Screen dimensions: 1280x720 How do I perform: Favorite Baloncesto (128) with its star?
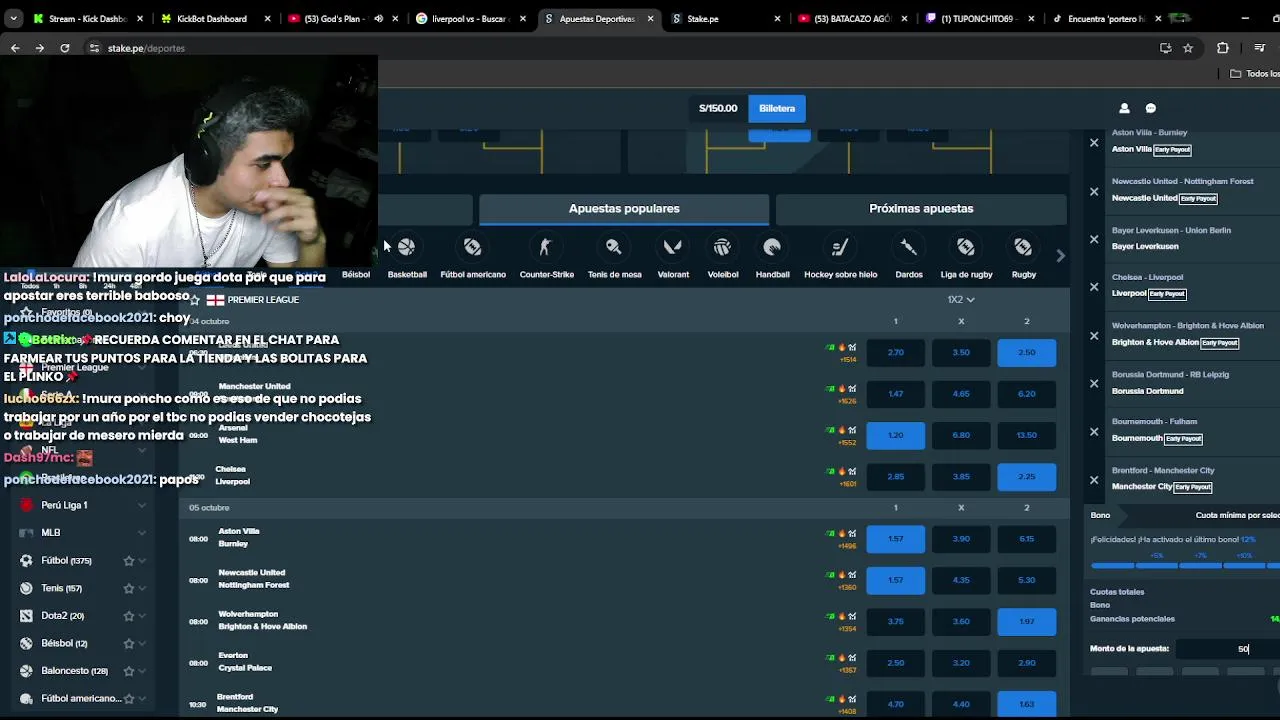click(128, 671)
